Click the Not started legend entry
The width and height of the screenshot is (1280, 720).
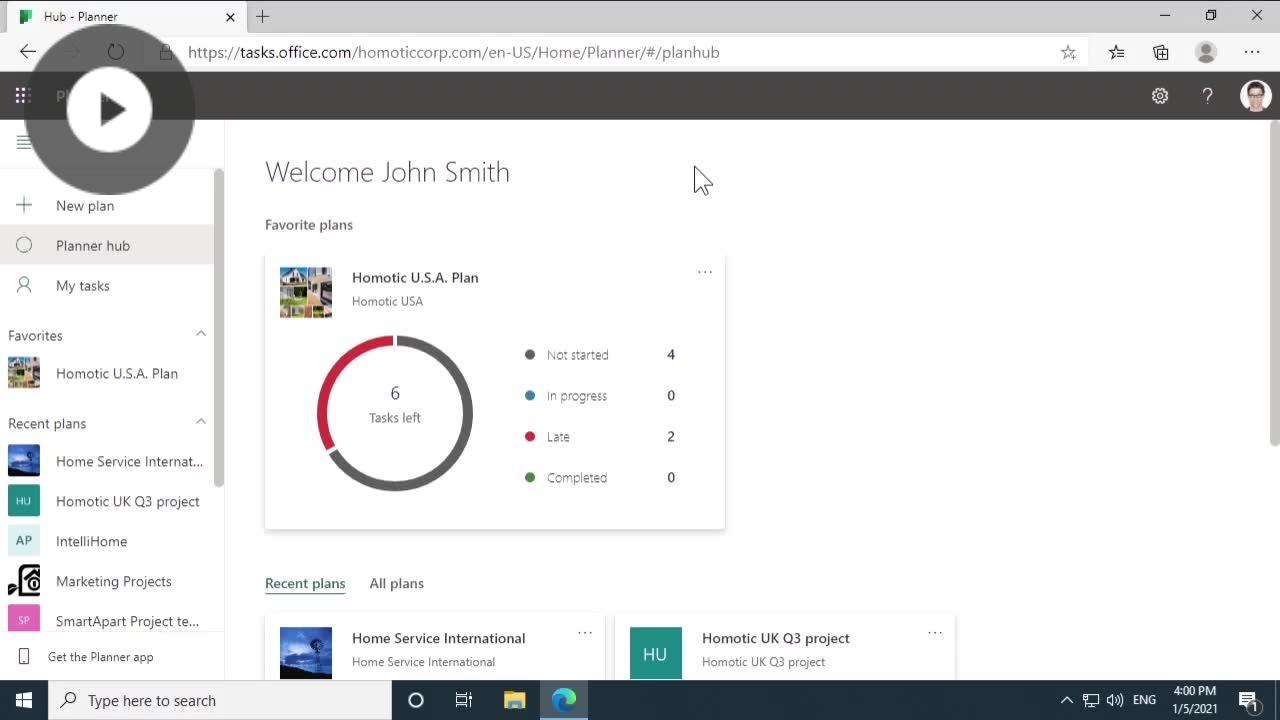pos(600,355)
